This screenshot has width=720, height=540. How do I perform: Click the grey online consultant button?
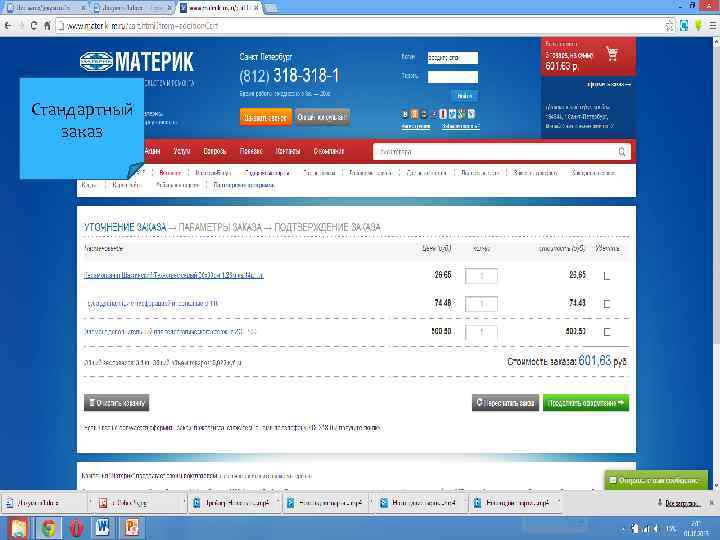coord(321,117)
